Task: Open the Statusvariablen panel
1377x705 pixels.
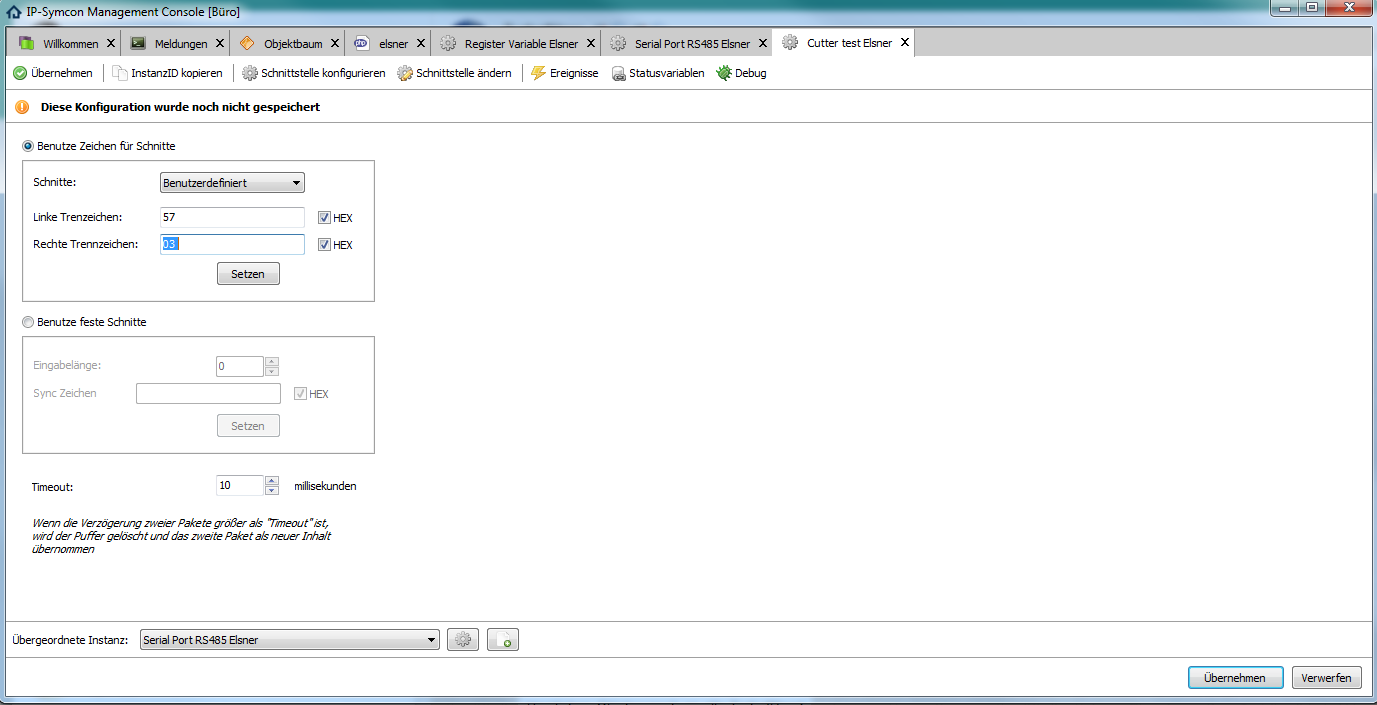Action: pyautogui.click(x=657, y=73)
